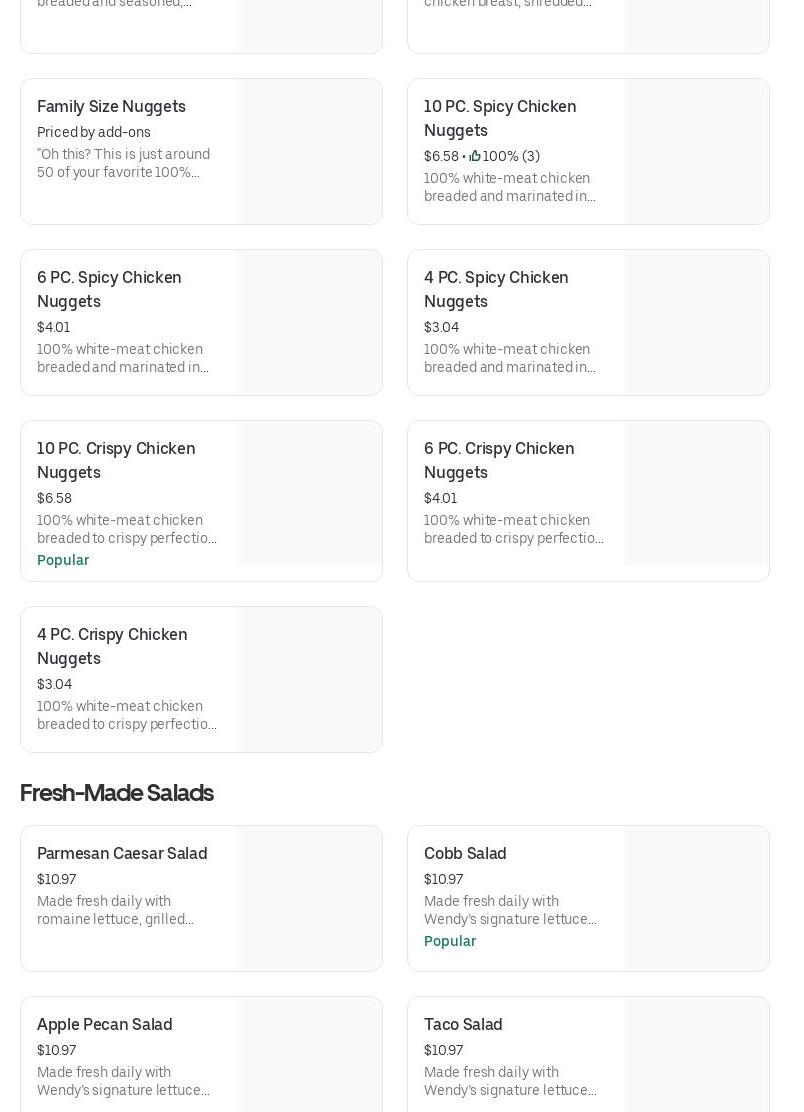Click the Popular tag on Cobb Salad
804x1112 pixels.
click(450, 941)
